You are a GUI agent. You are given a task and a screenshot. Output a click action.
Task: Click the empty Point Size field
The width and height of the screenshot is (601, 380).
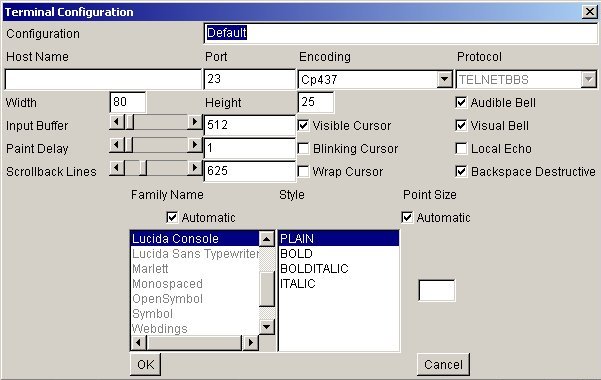(437, 290)
